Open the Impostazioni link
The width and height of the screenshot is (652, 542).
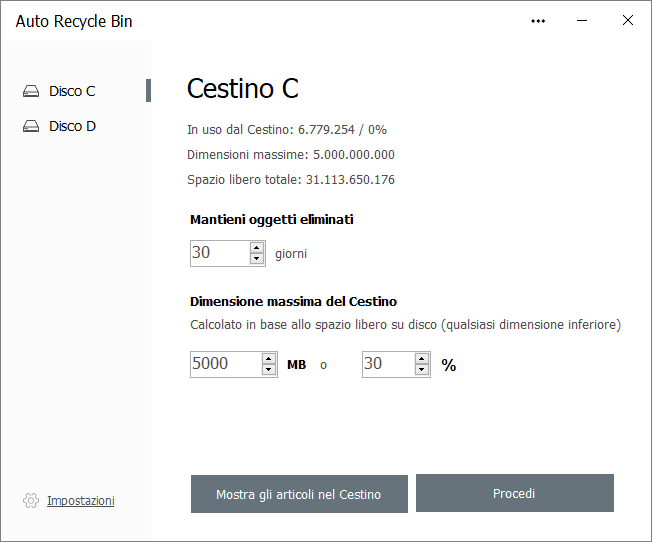[80, 500]
